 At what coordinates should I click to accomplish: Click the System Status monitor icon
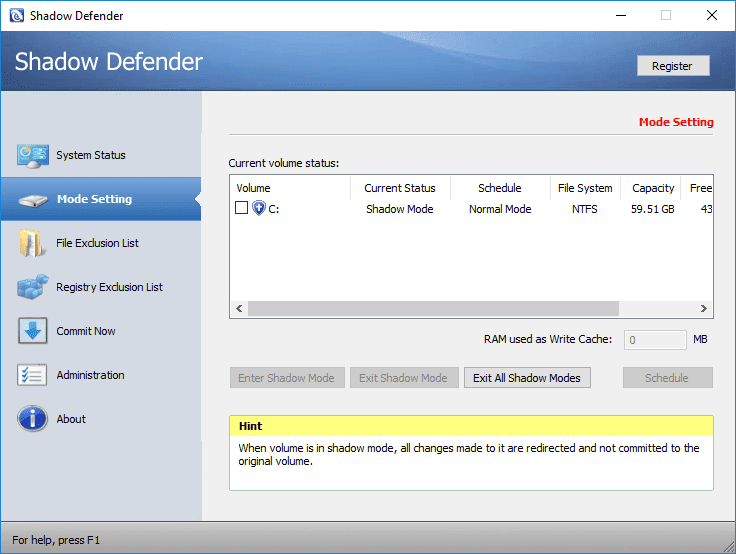coord(32,155)
